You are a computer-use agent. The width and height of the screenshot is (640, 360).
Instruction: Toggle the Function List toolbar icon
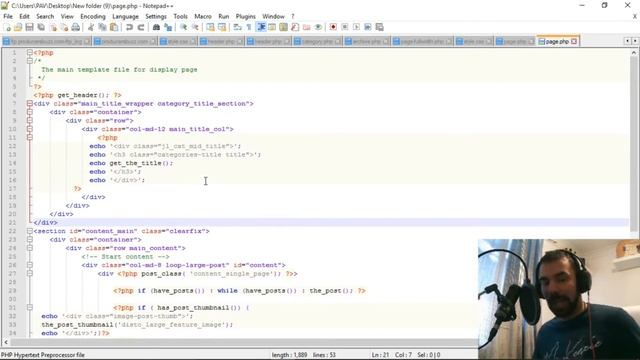[x=295, y=27]
